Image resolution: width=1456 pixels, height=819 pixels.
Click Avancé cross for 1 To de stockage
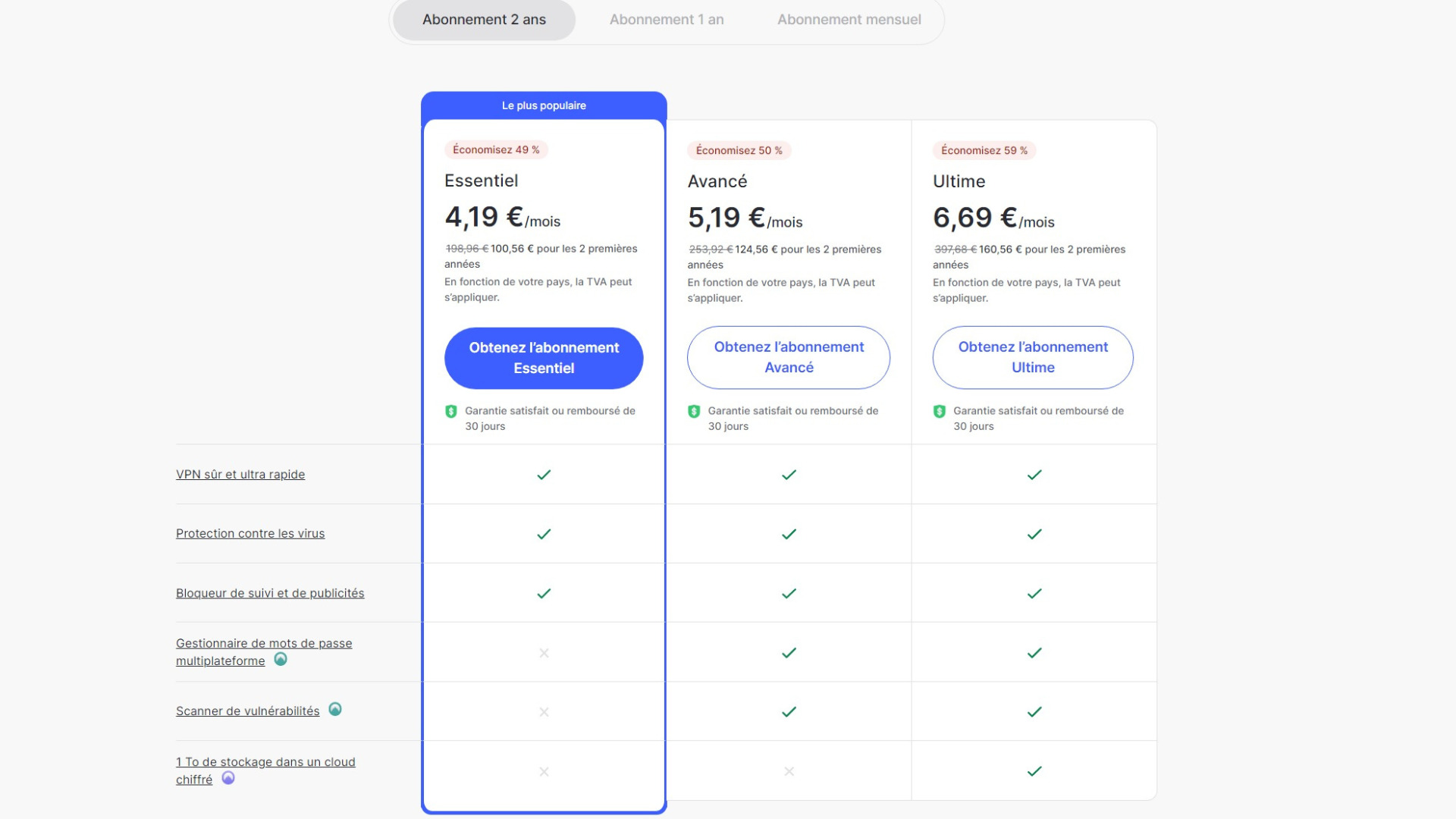coord(789,771)
